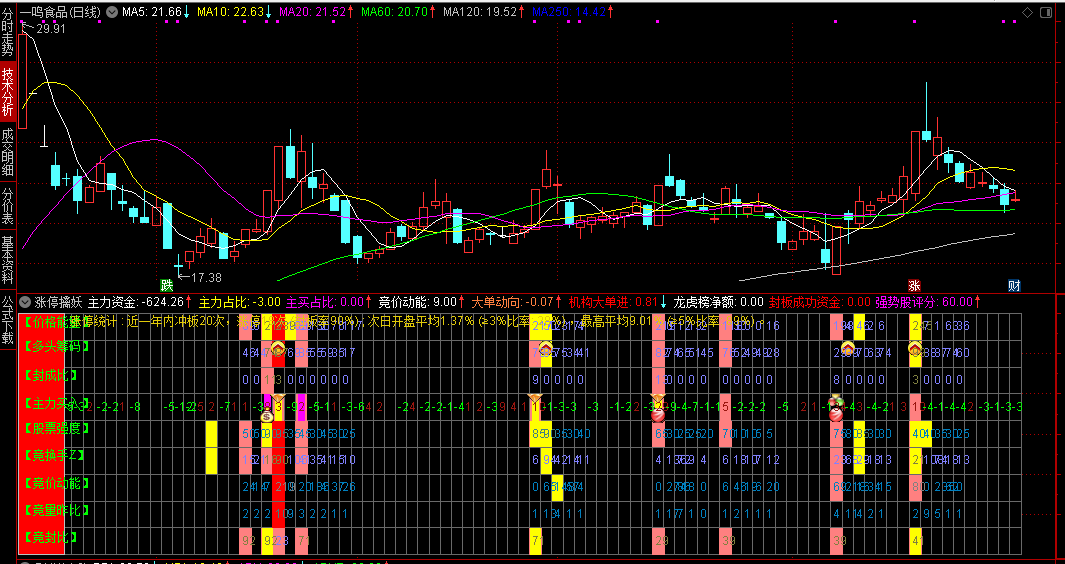
Task: Click the 强势股评分 indicator value label
Action: 923,301
